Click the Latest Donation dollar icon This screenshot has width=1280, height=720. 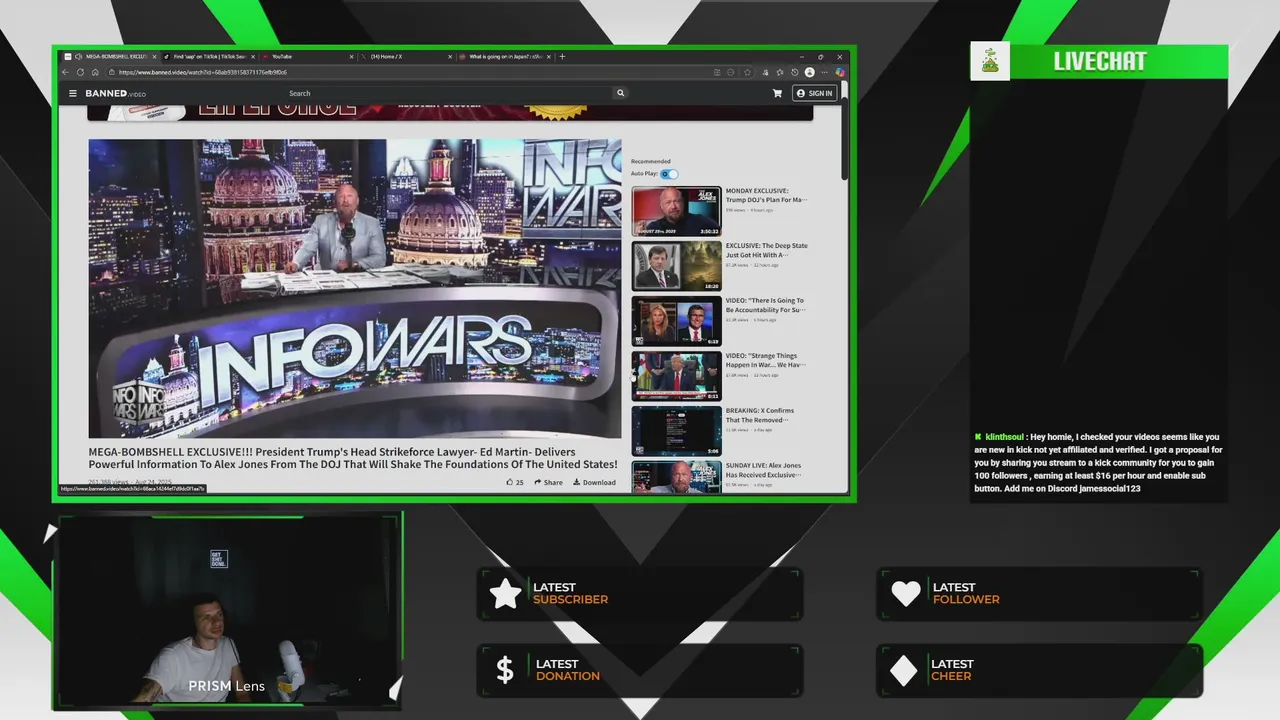[505, 670]
